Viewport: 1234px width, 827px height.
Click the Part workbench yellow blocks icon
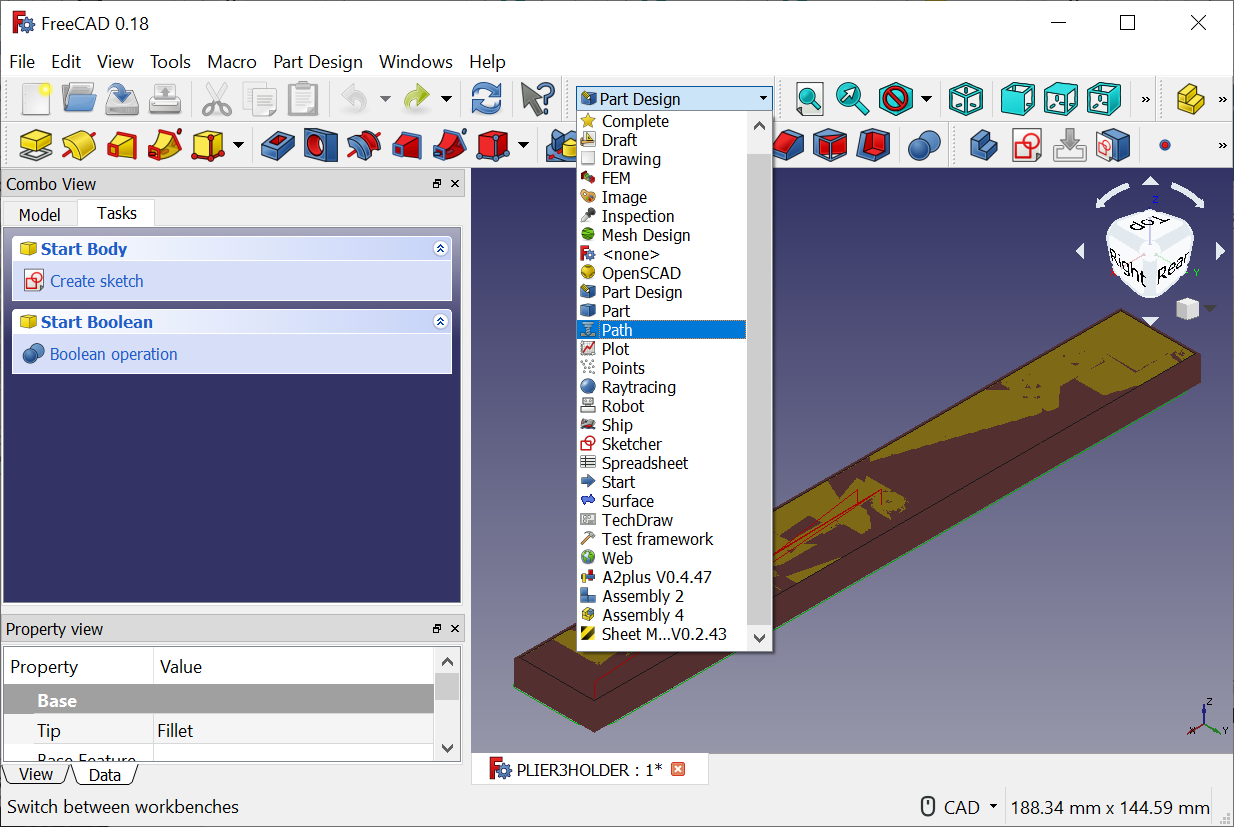click(x=1190, y=99)
